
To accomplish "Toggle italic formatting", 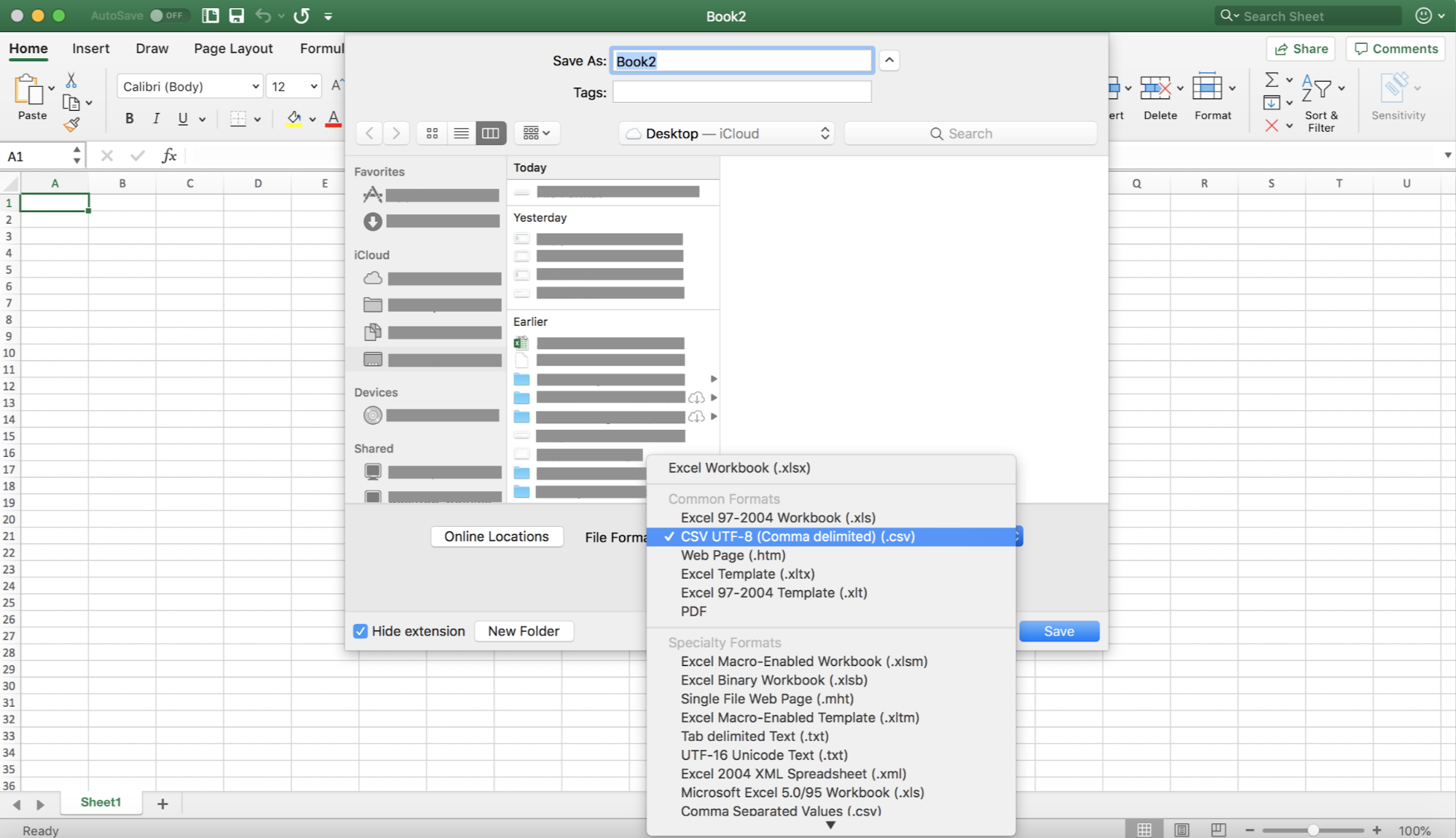I will click(156, 119).
